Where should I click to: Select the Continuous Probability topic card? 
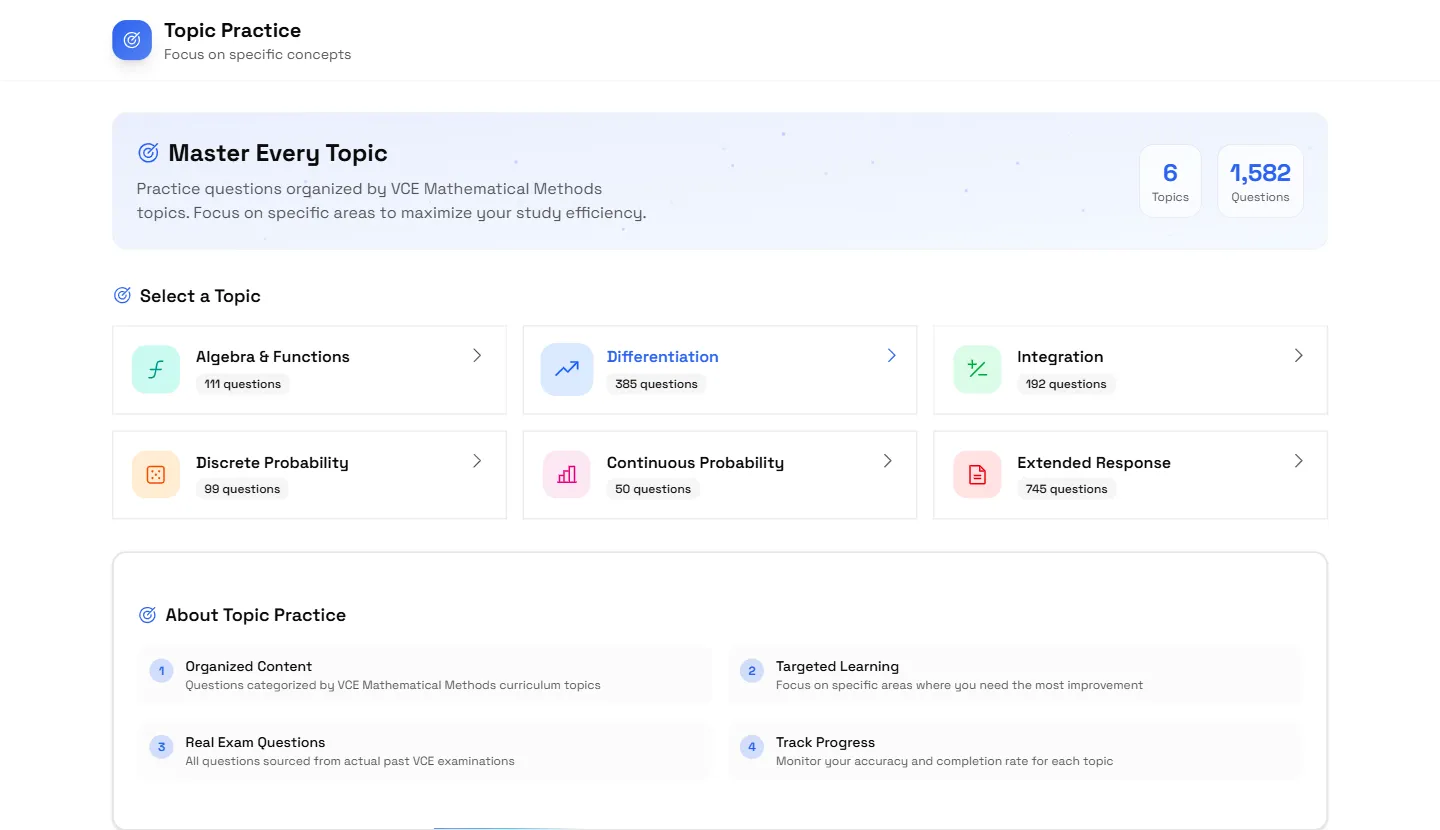720,474
